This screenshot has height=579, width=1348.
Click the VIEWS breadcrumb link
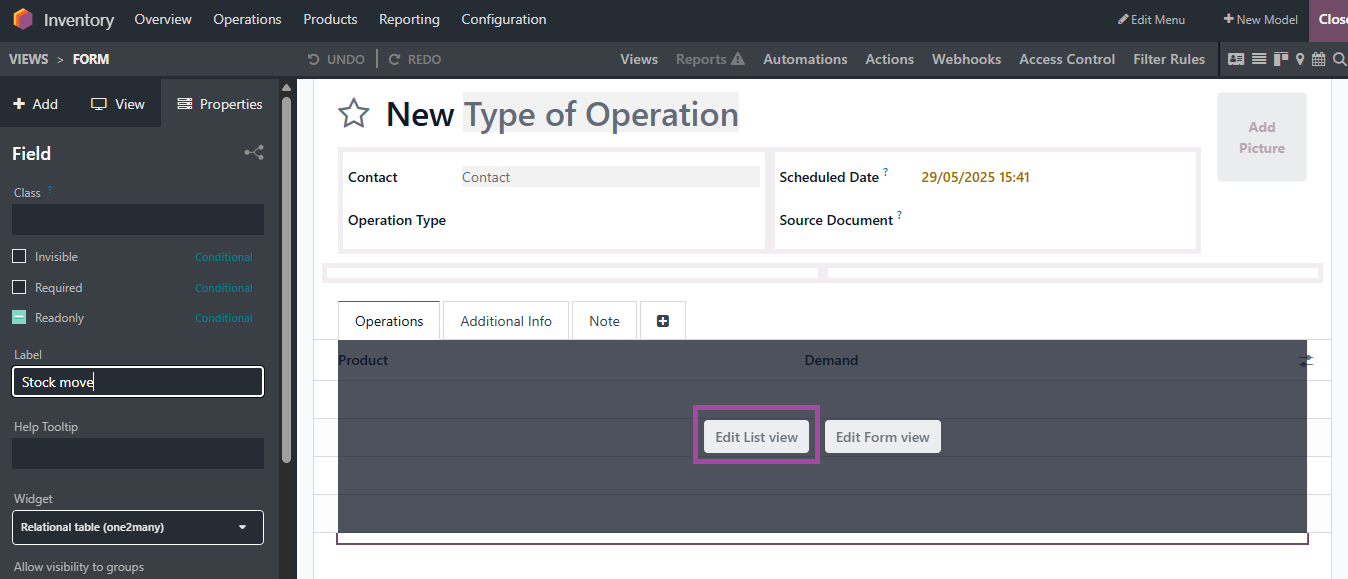pyautogui.click(x=28, y=59)
